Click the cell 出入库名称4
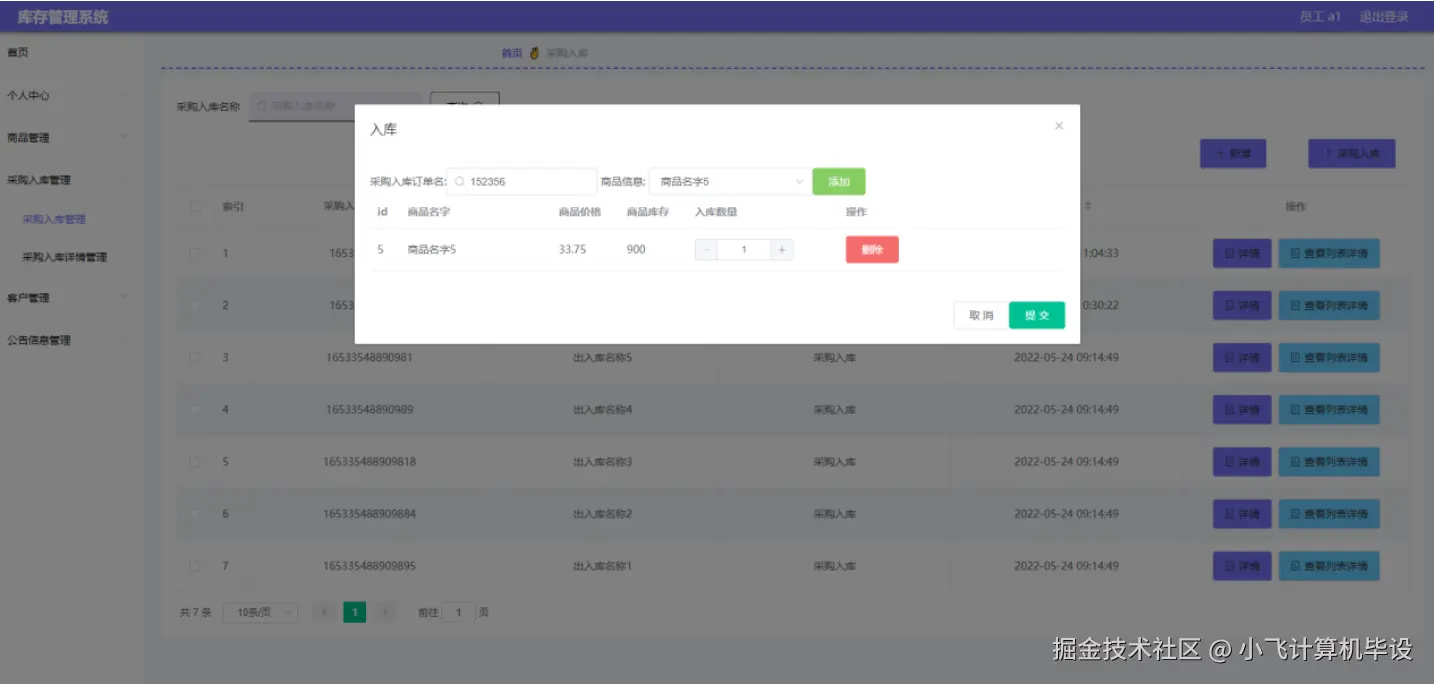Image resolution: width=1434 pixels, height=684 pixels. tap(602, 409)
